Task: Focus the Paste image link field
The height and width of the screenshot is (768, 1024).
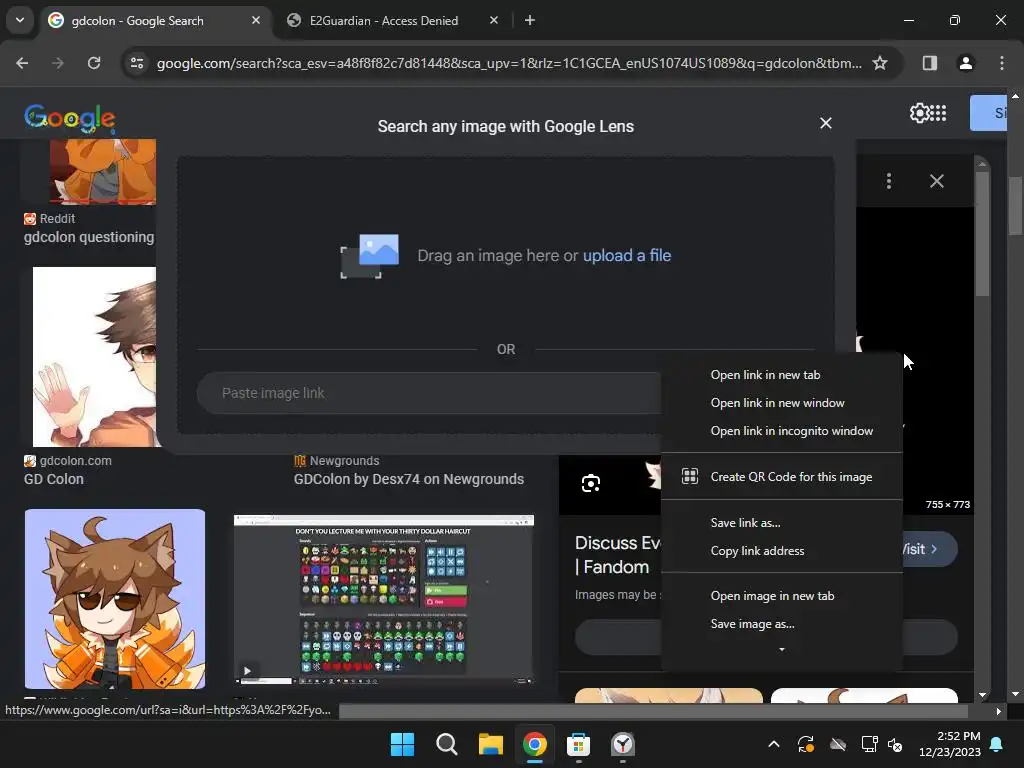Action: tap(428, 393)
